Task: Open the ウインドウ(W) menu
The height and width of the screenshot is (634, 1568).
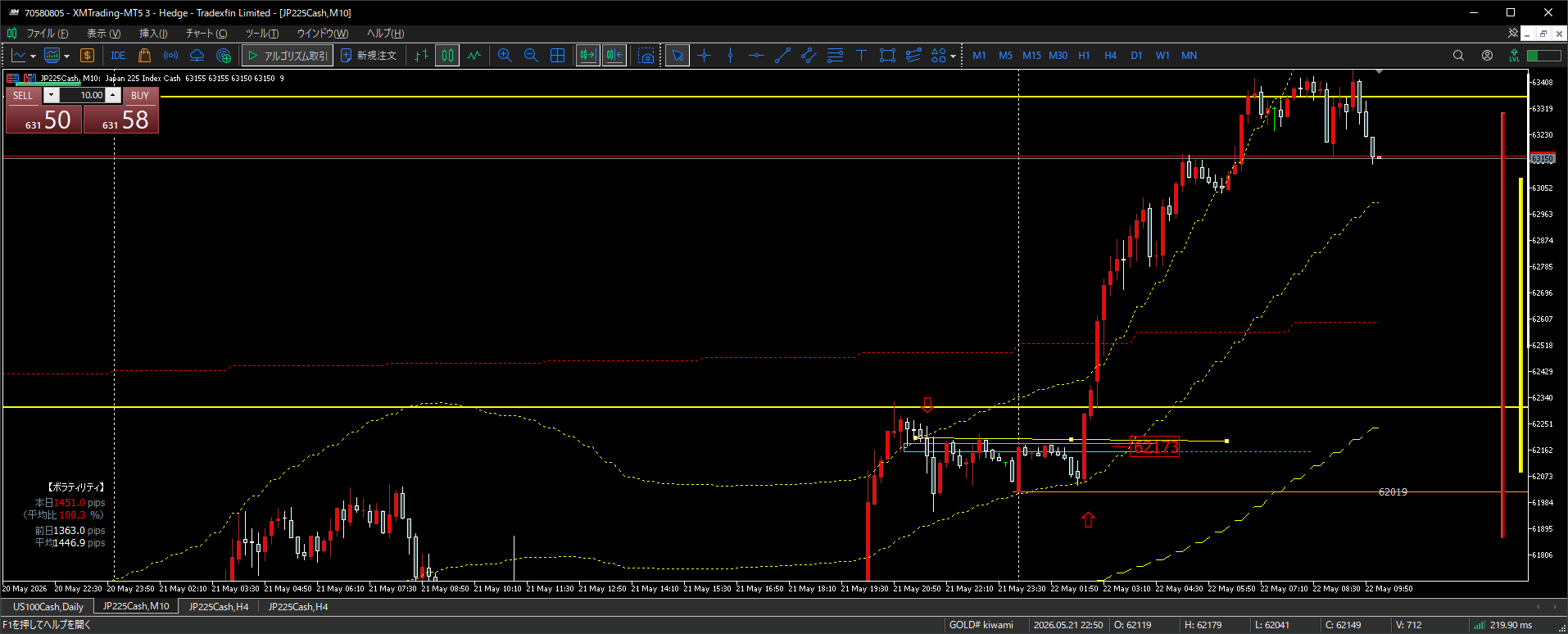Action: tap(322, 34)
